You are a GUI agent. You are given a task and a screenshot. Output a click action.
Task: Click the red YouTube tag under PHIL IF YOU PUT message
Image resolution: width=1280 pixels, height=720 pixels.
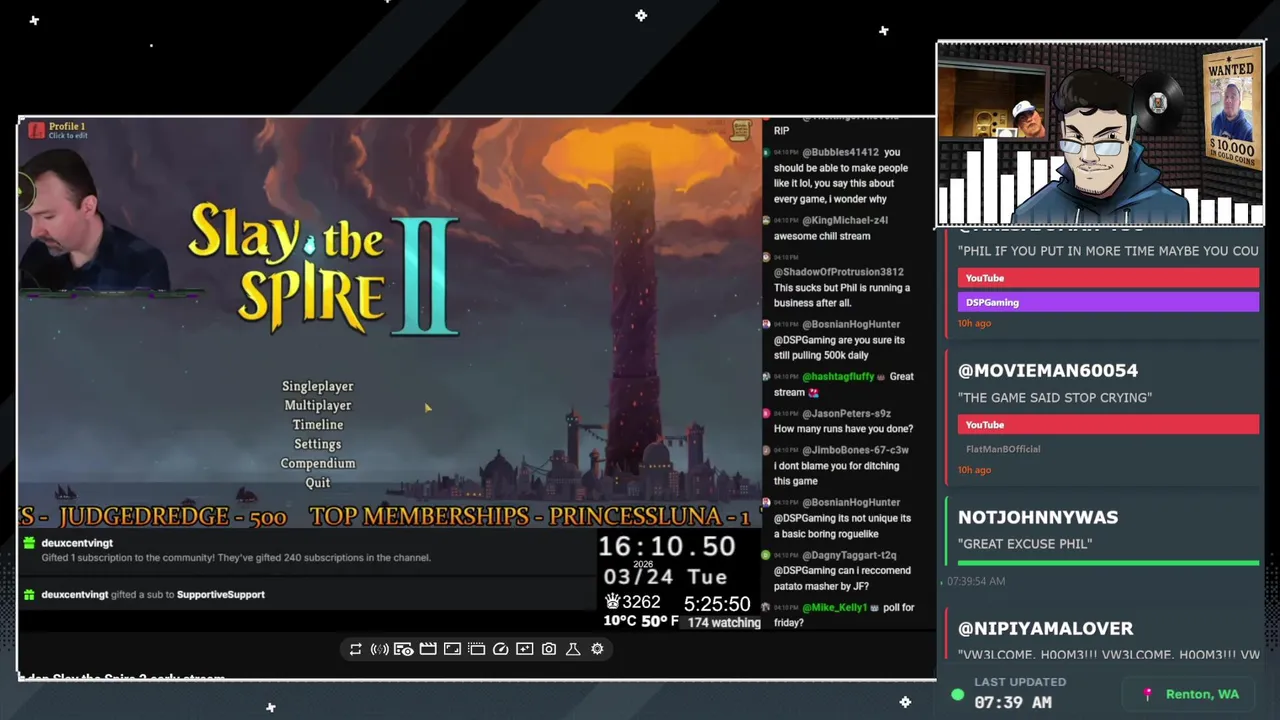(x=1108, y=278)
